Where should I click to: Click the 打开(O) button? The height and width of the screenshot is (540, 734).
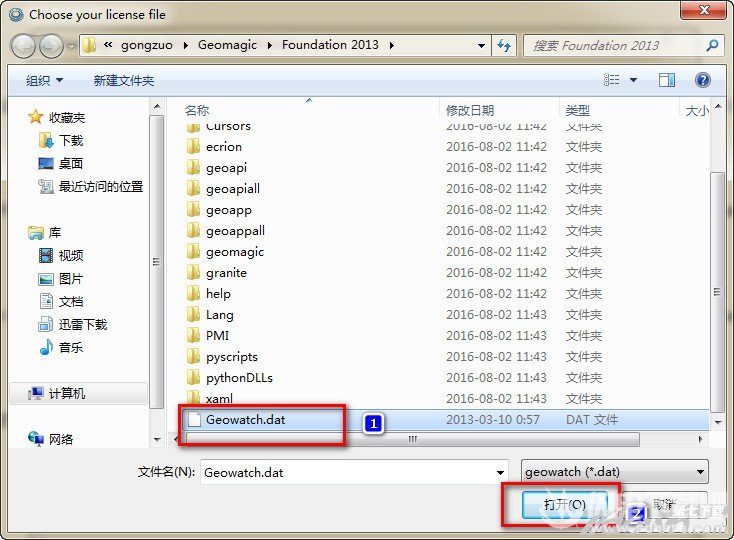coord(565,504)
